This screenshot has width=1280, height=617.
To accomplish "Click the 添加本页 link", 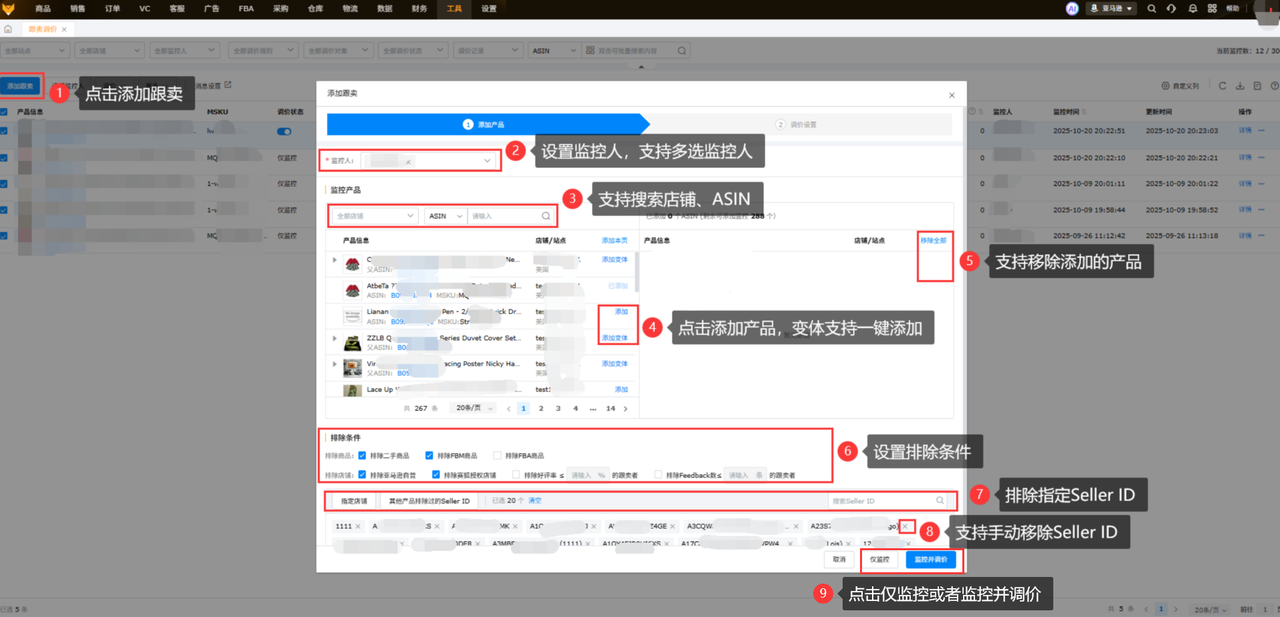I will click(614, 241).
